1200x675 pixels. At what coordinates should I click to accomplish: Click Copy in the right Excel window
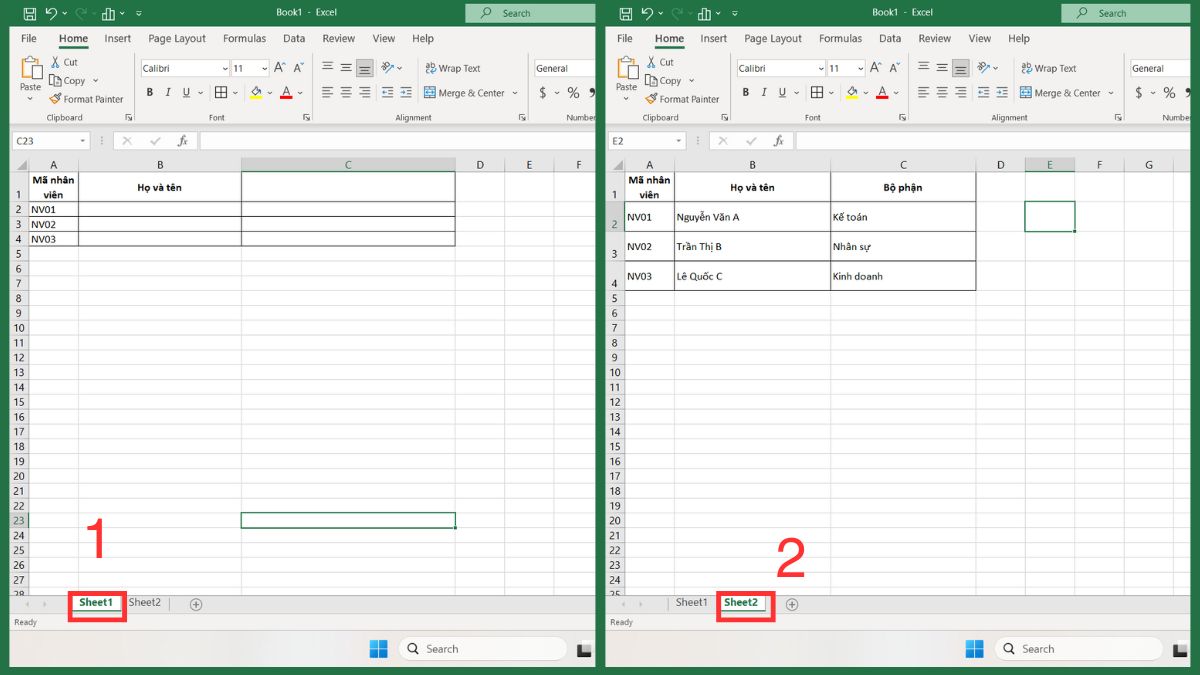coord(663,80)
